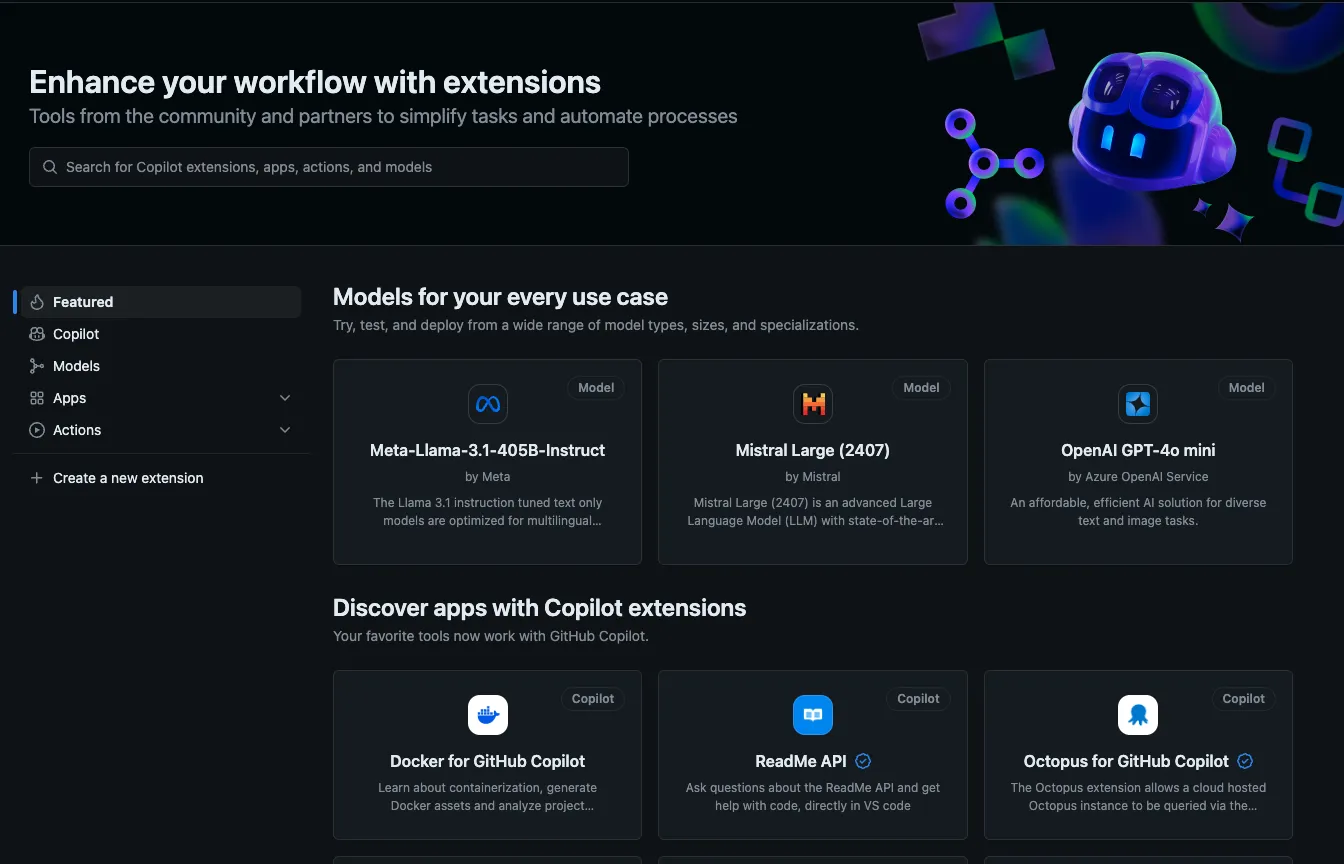Open Create a new extension
1344x864 pixels.
point(127,478)
